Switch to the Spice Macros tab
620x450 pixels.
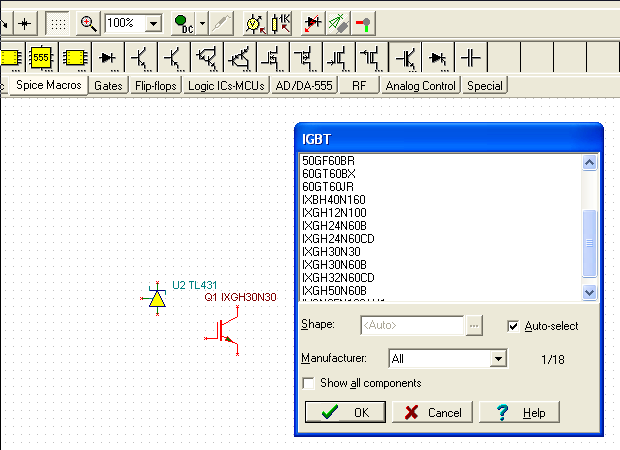[x=49, y=85]
